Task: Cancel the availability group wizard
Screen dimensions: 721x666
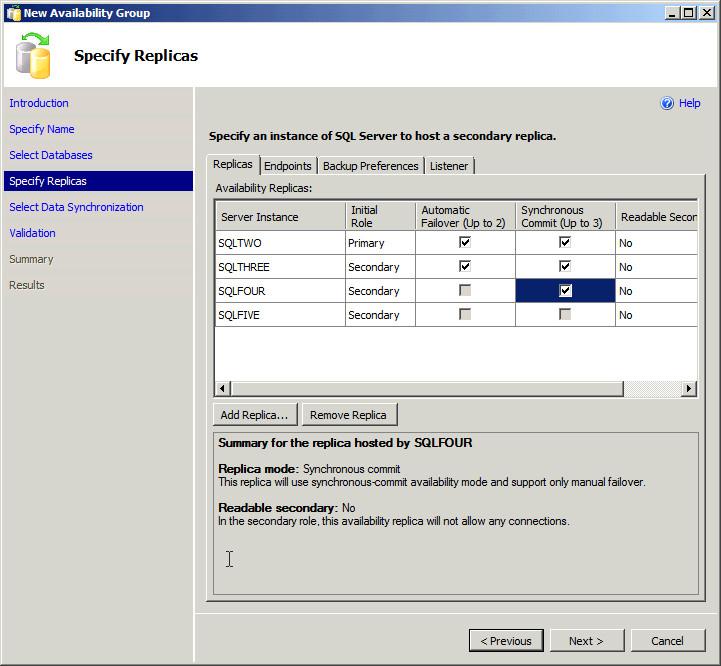Action: tap(668, 641)
